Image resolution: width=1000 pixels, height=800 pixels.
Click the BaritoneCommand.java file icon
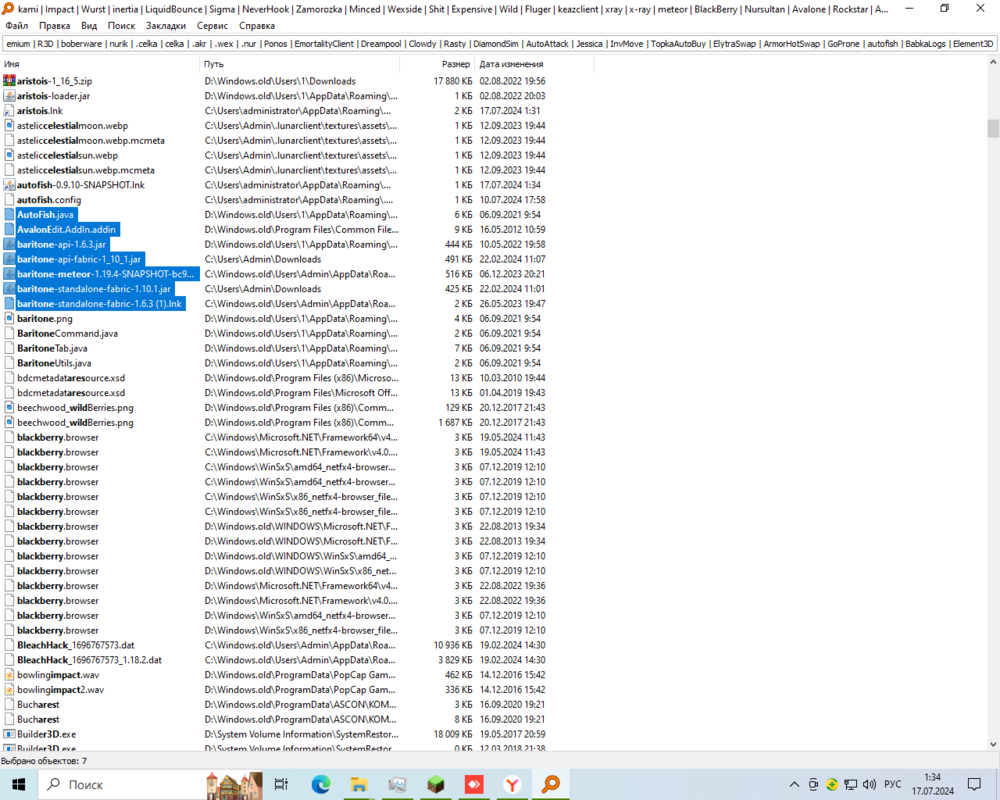9,334
